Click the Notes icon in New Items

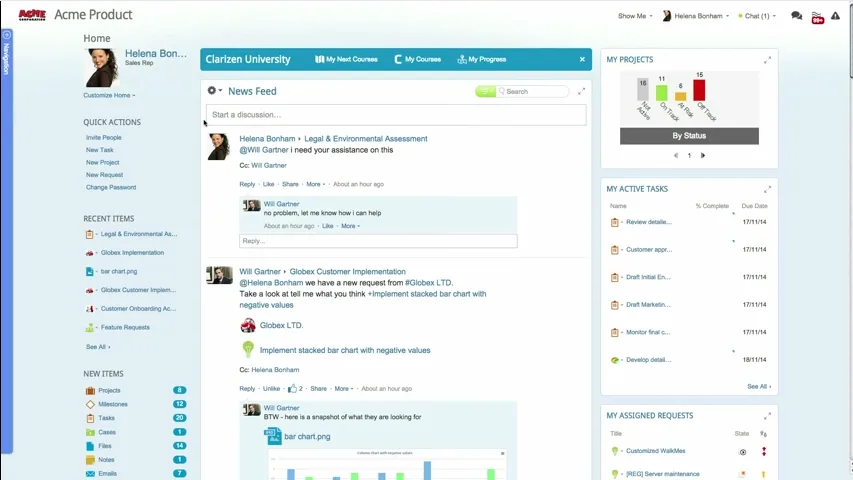pos(90,460)
